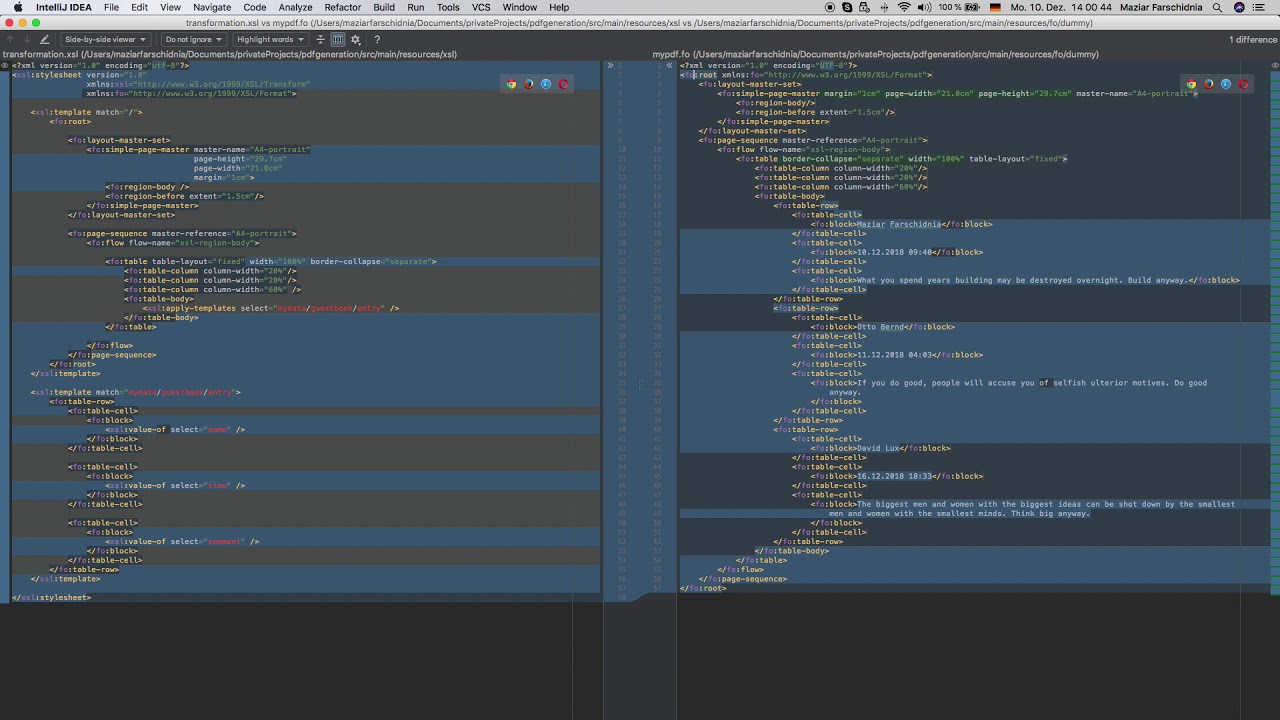Open German flag input source menu
The height and width of the screenshot is (720, 1280).
pos(994,7)
